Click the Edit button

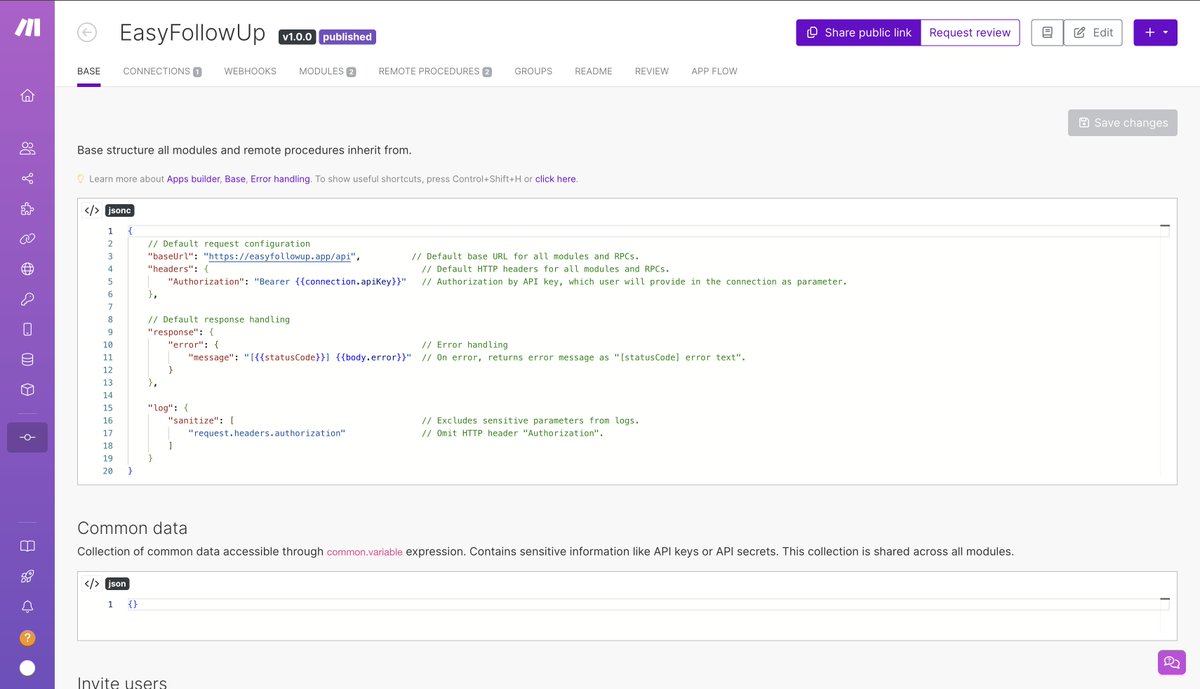1093,32
